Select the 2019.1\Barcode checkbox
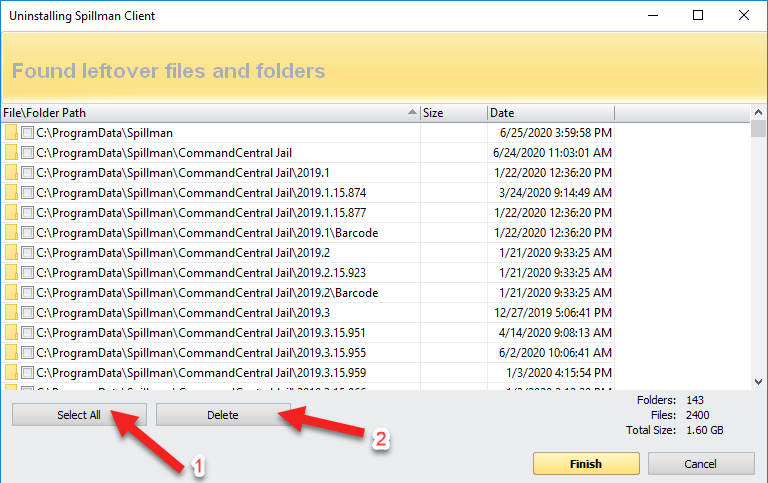This screenshot has height=483, width=768. [x=27, y=233]
